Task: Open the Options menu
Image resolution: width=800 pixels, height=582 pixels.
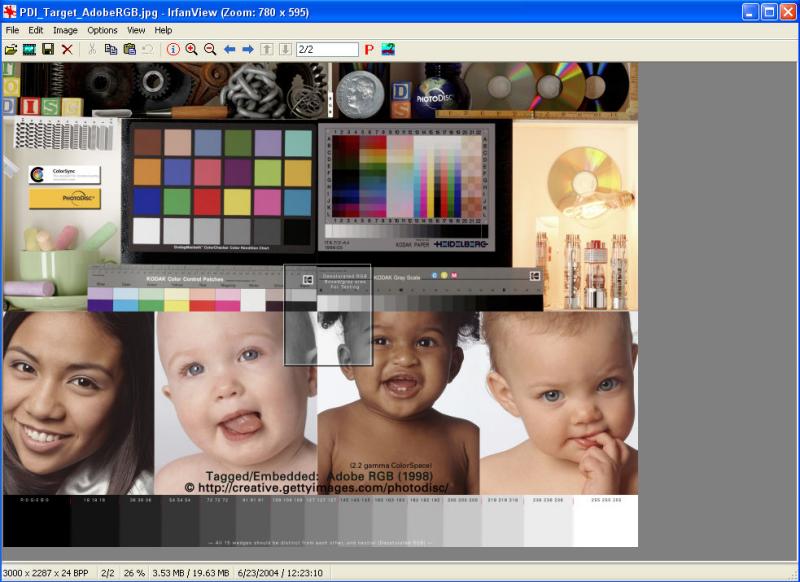Action: [x=102, y=30]
